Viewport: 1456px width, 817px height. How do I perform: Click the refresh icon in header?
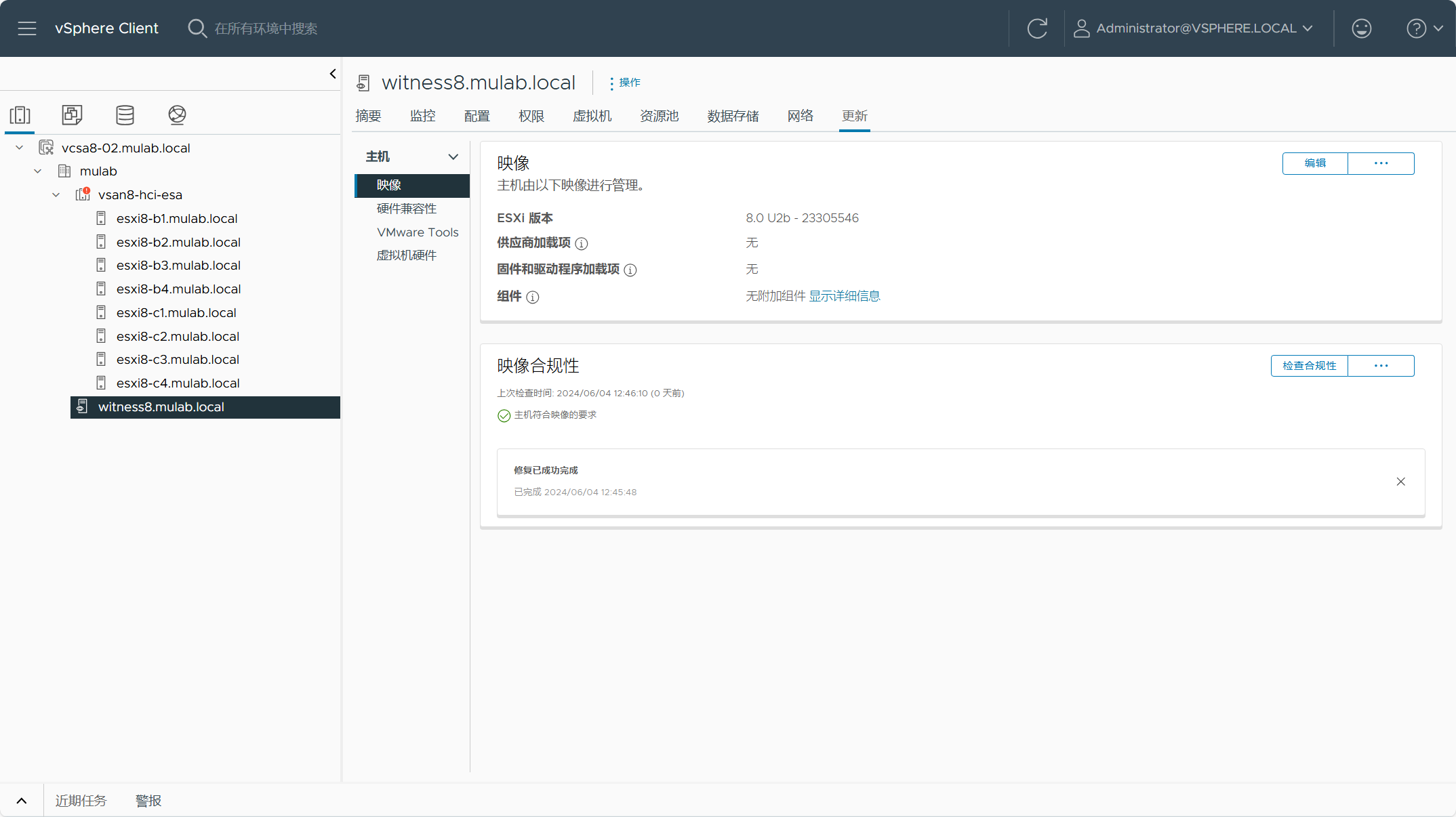(x=1037, y=28)
